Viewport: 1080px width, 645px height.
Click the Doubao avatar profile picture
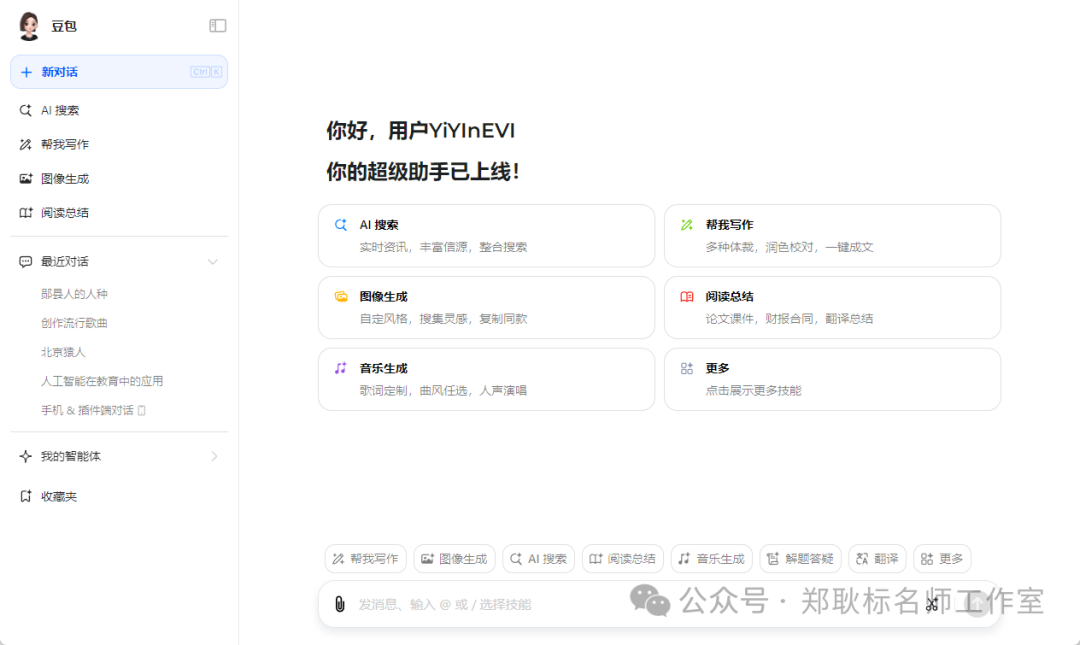(29, 26)
